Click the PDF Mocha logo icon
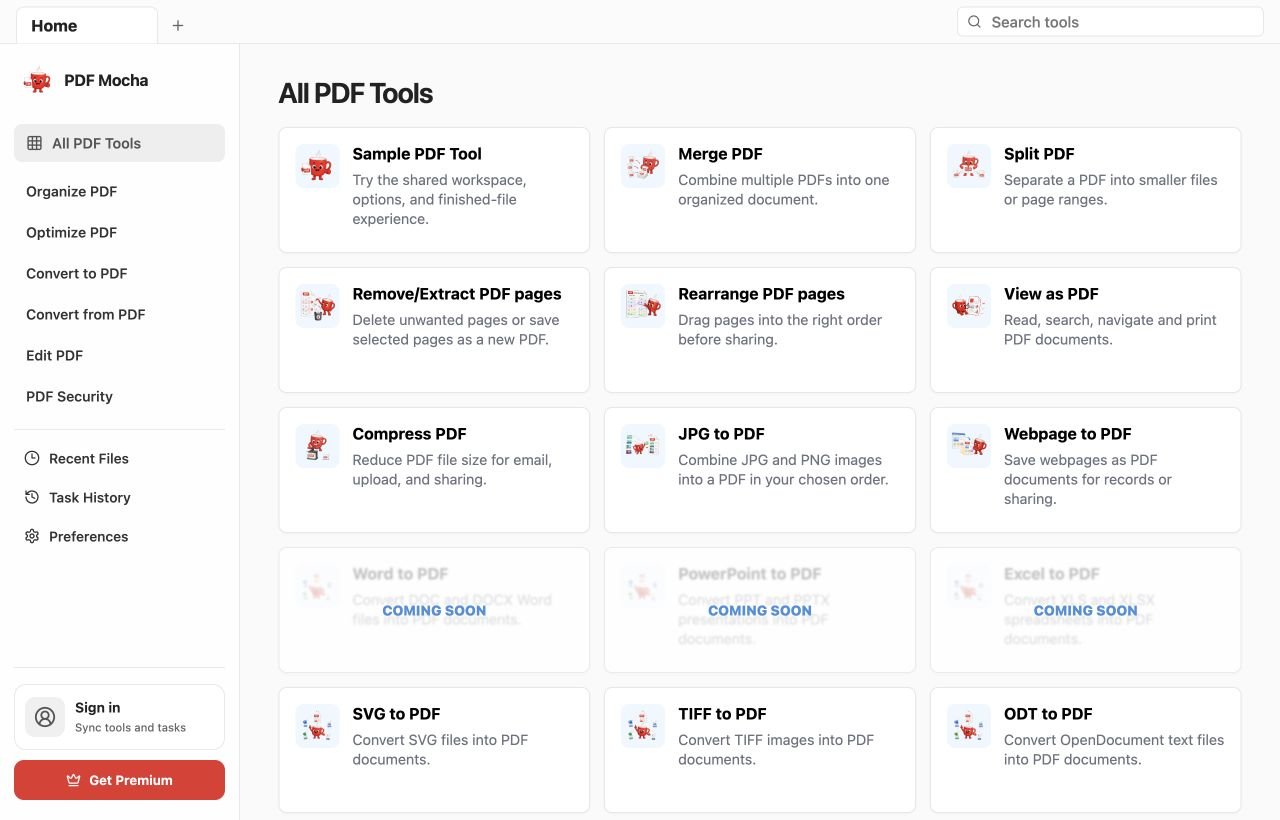Image resolution: width=1280 pixels, height=820 pixels. (37, 81)
